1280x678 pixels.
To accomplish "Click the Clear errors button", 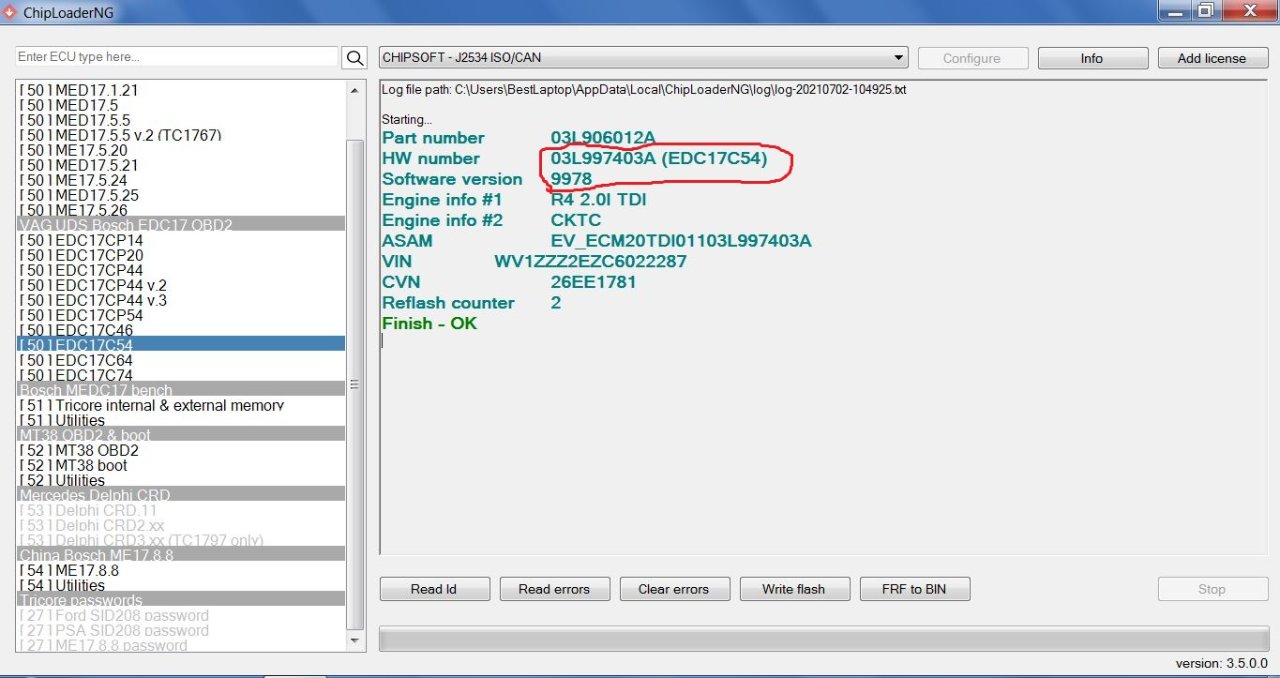I will coord(675,589).
